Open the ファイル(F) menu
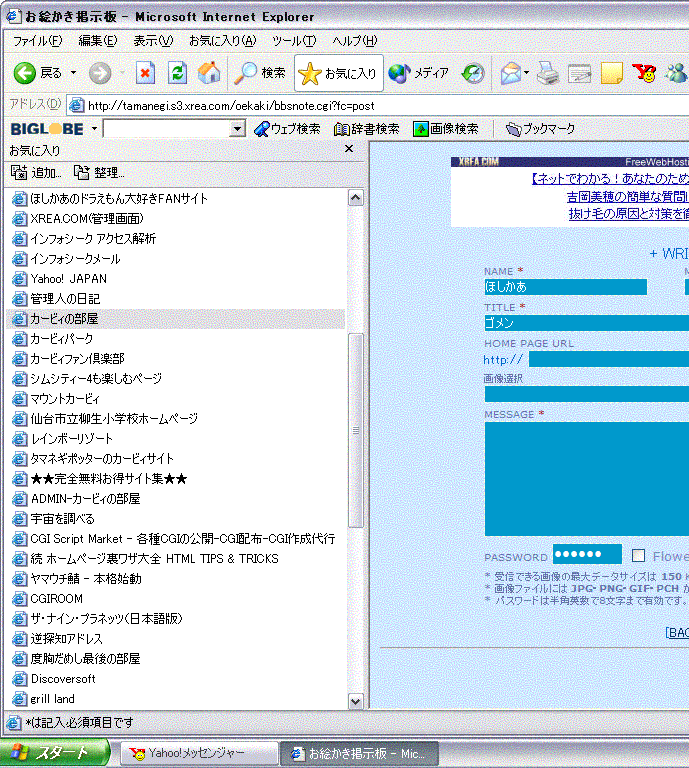Viewport: 689px width, 768px height. click(x=38, y=41)
